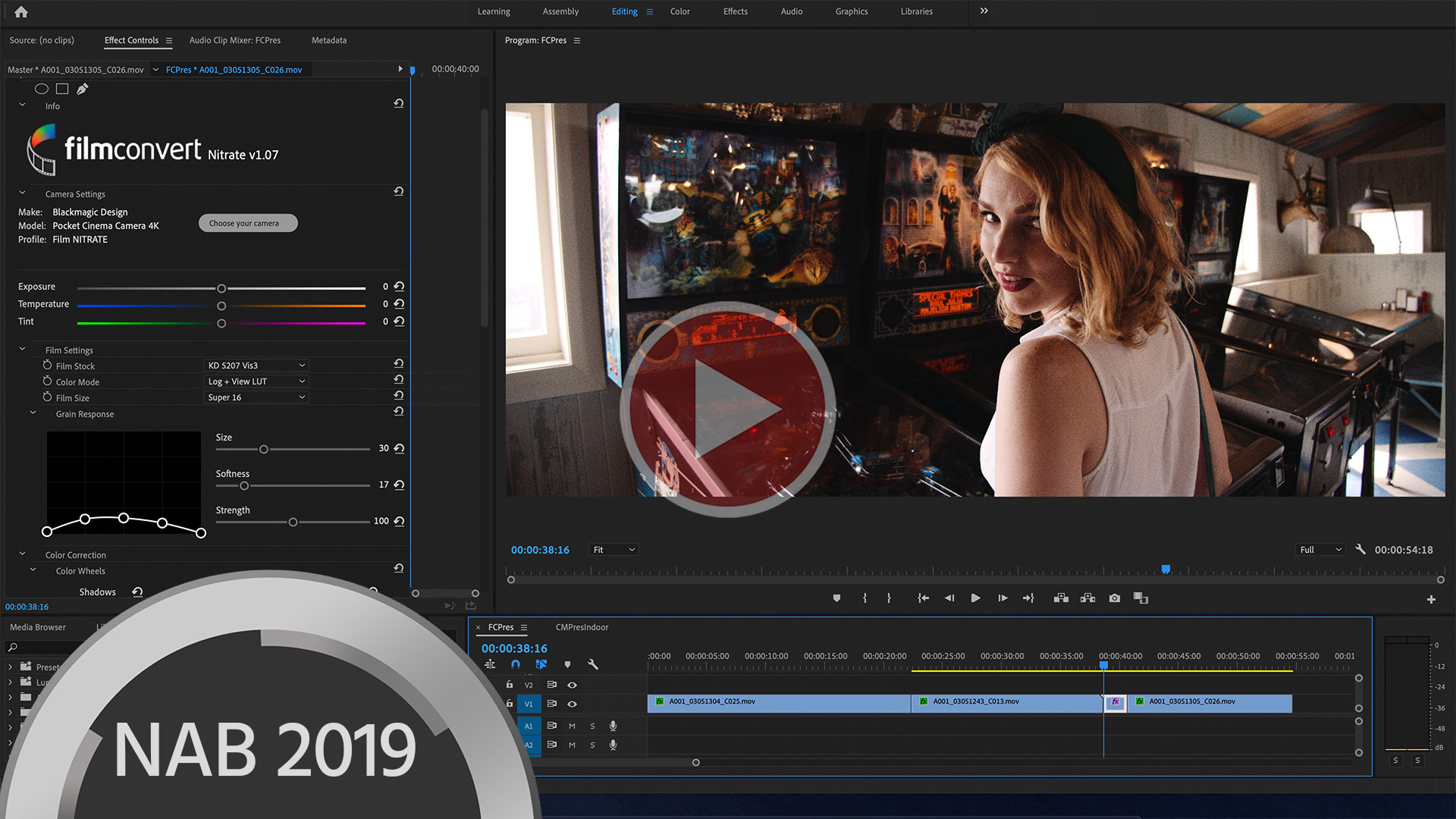This screenshot has height=819, width=1456.
Task: Insert sequences as nests toggle
Action: coord(490,664)
